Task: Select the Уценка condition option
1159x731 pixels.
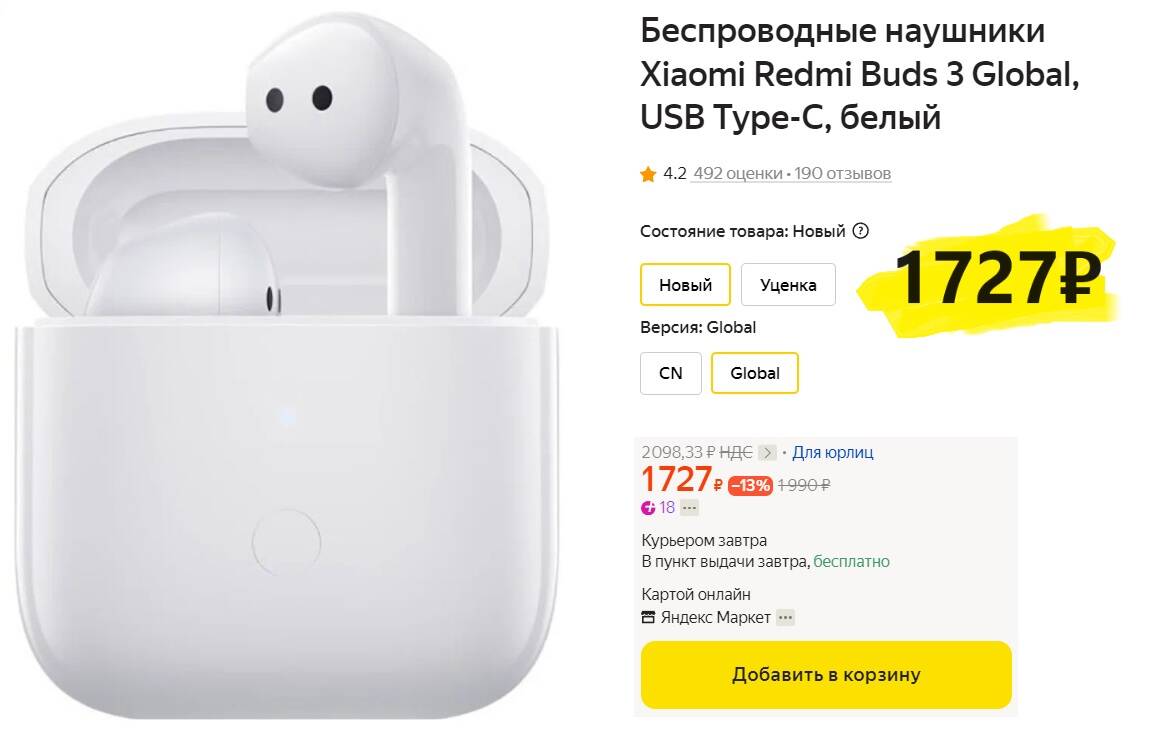Action: click(x=788, y=285)
